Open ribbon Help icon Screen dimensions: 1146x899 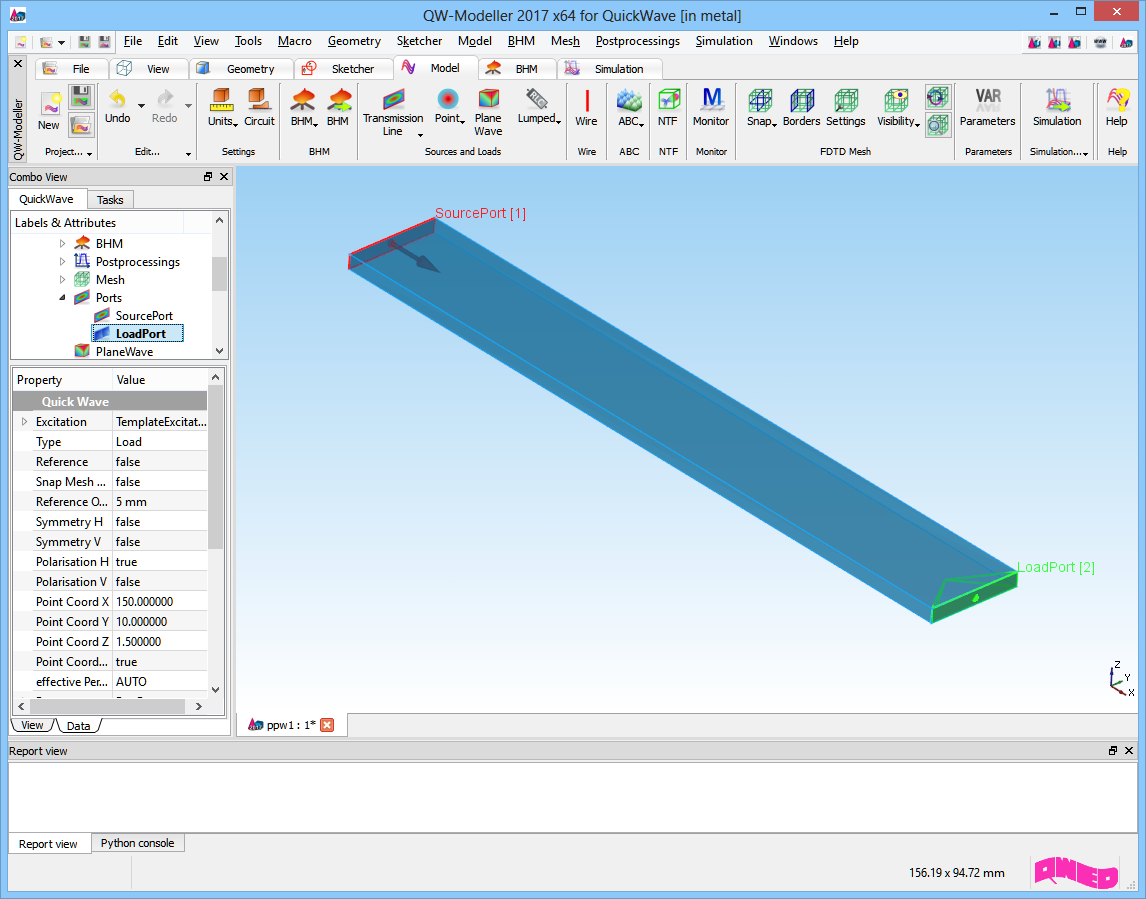tap(1117, 107)
